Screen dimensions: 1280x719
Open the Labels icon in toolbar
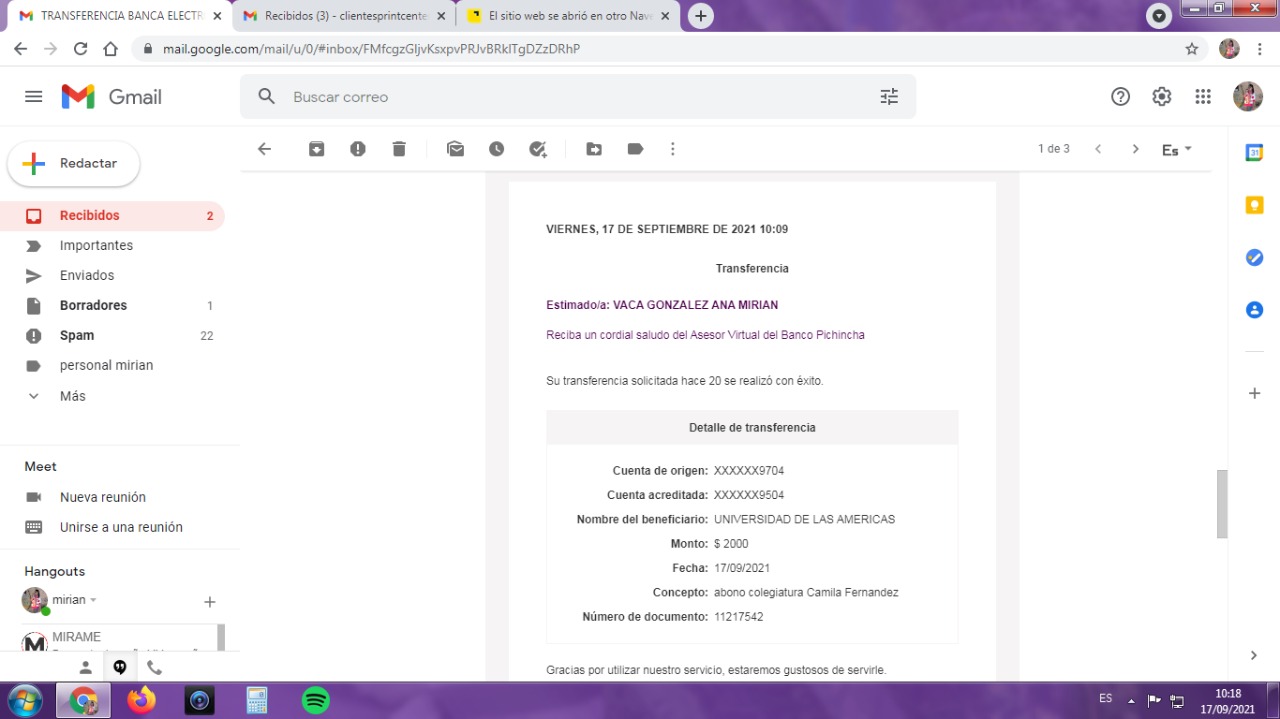pos(635,149)
